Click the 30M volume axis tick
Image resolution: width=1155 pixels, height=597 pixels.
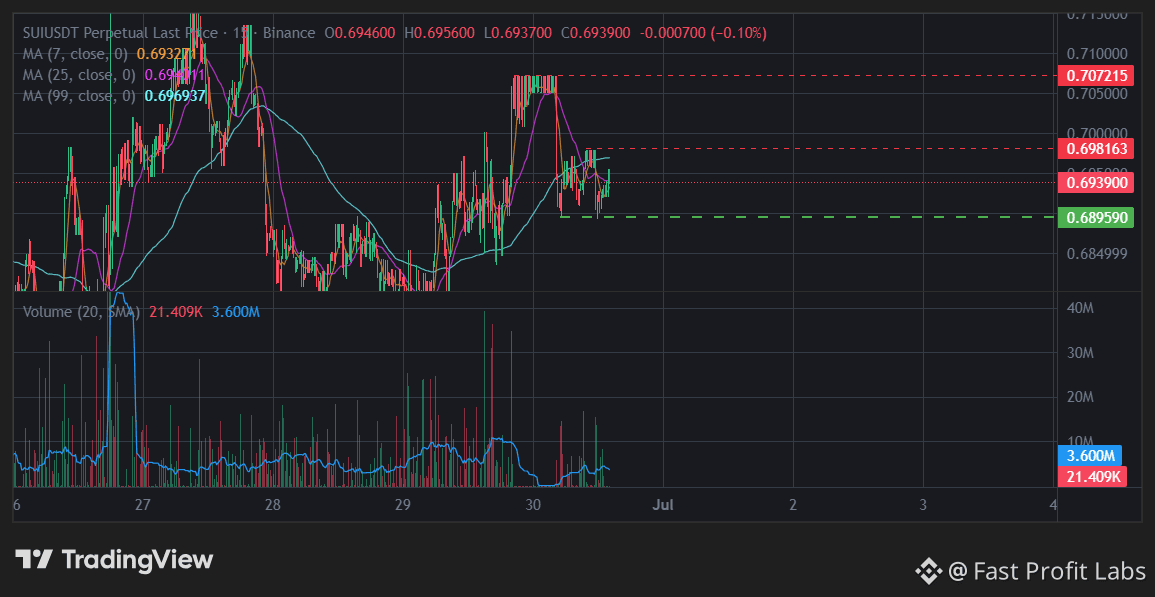click(1080, 353)
